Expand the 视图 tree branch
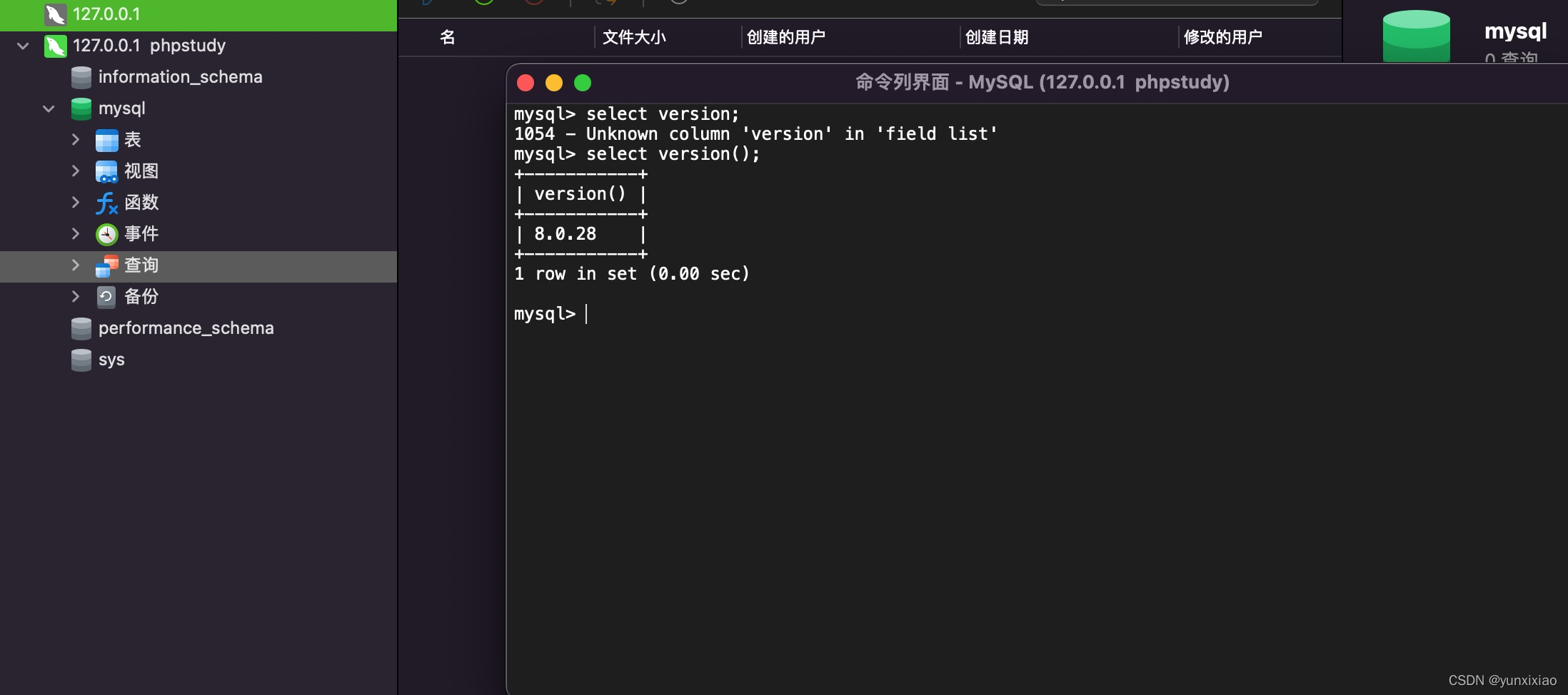Screen dimensions: 1568x695 (76, 171)
